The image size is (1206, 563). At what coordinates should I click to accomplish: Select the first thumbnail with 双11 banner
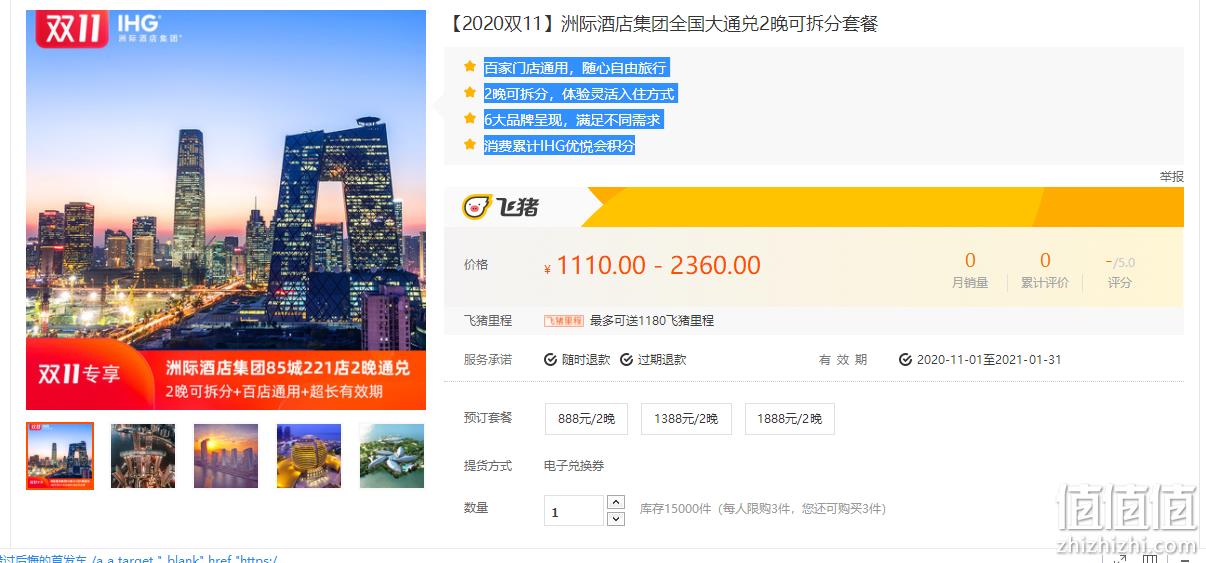[60, 456]
